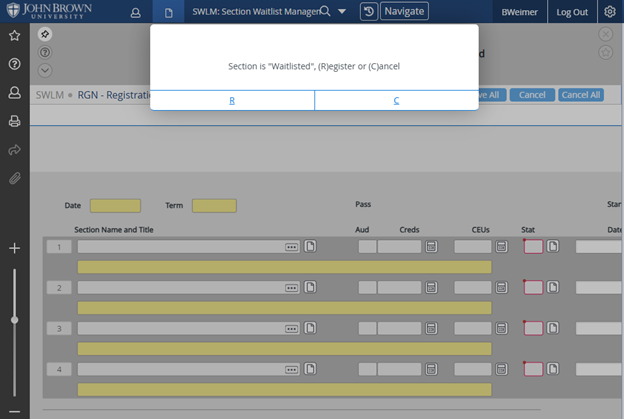
Task: Click Log Out in the header
Action: coord(572,12)
